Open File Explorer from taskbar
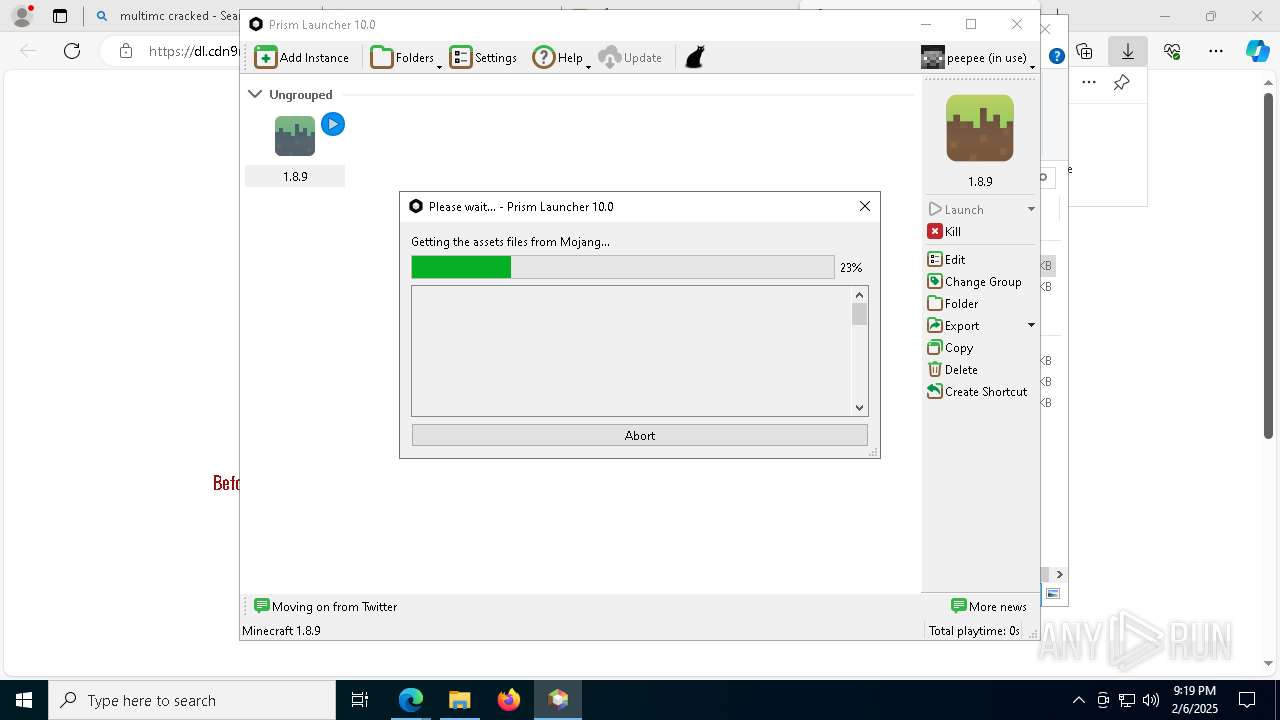The width and height of the screenshot is (1280, 720). click(x=459, y=700)
